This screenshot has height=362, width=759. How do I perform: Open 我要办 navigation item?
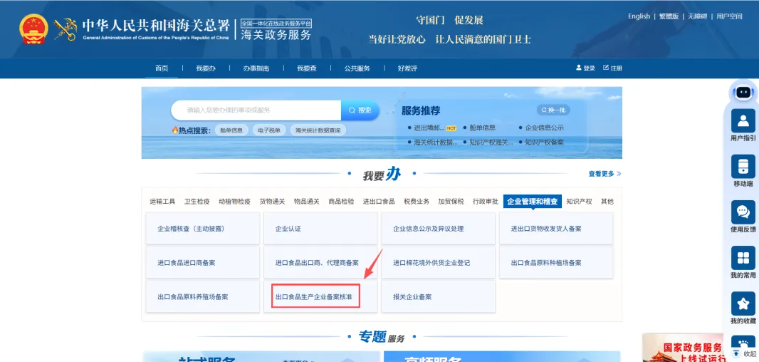point(206,68)
